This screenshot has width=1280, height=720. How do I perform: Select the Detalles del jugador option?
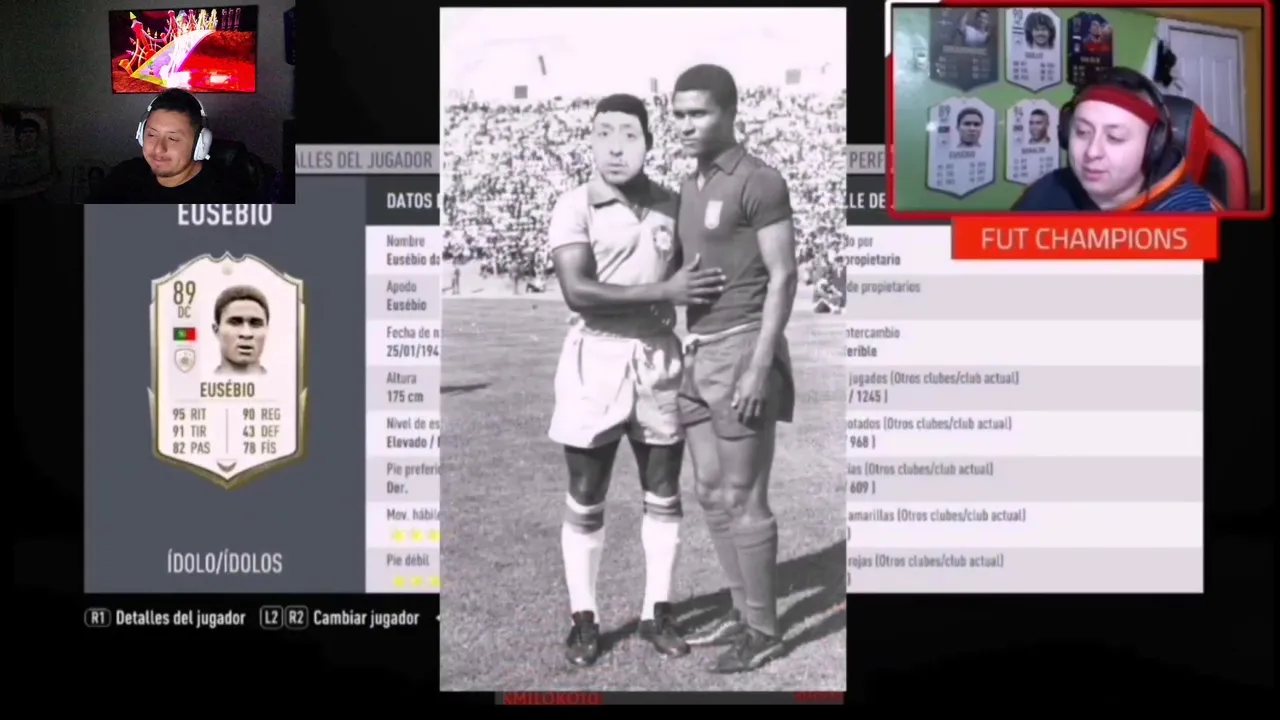pos(180,618)
